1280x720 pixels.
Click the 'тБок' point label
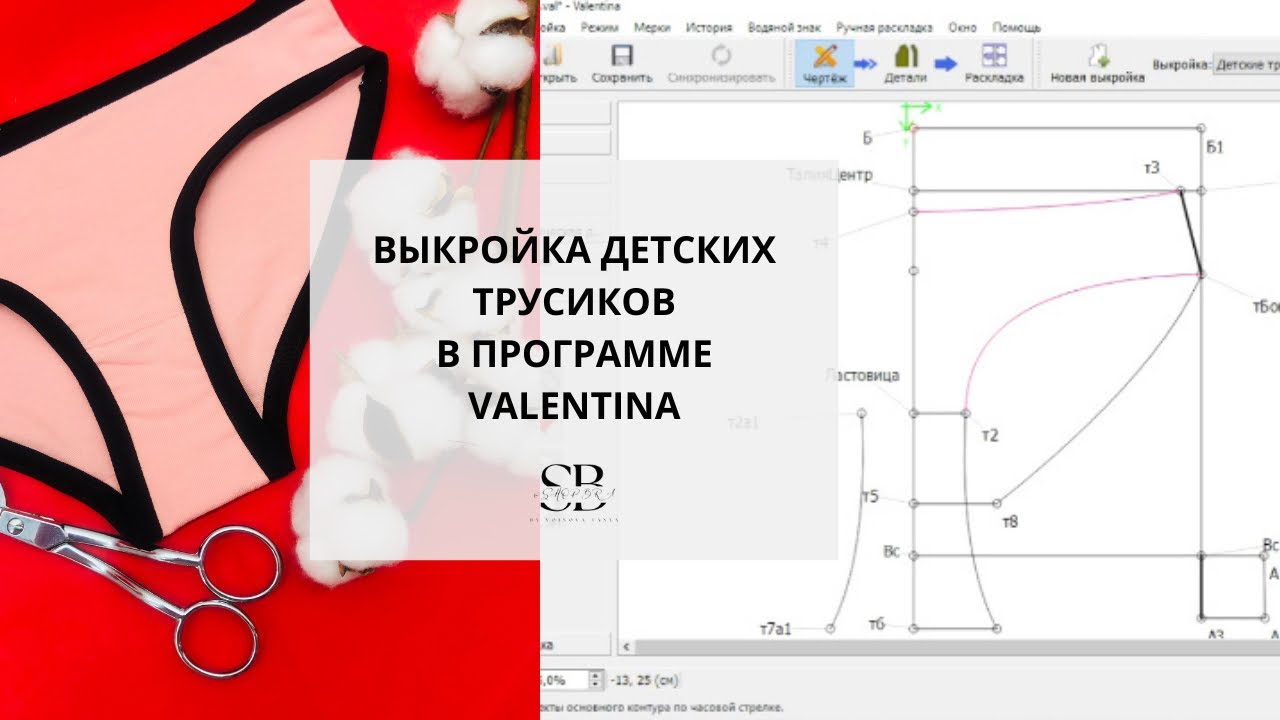(x=1265, y=307)
